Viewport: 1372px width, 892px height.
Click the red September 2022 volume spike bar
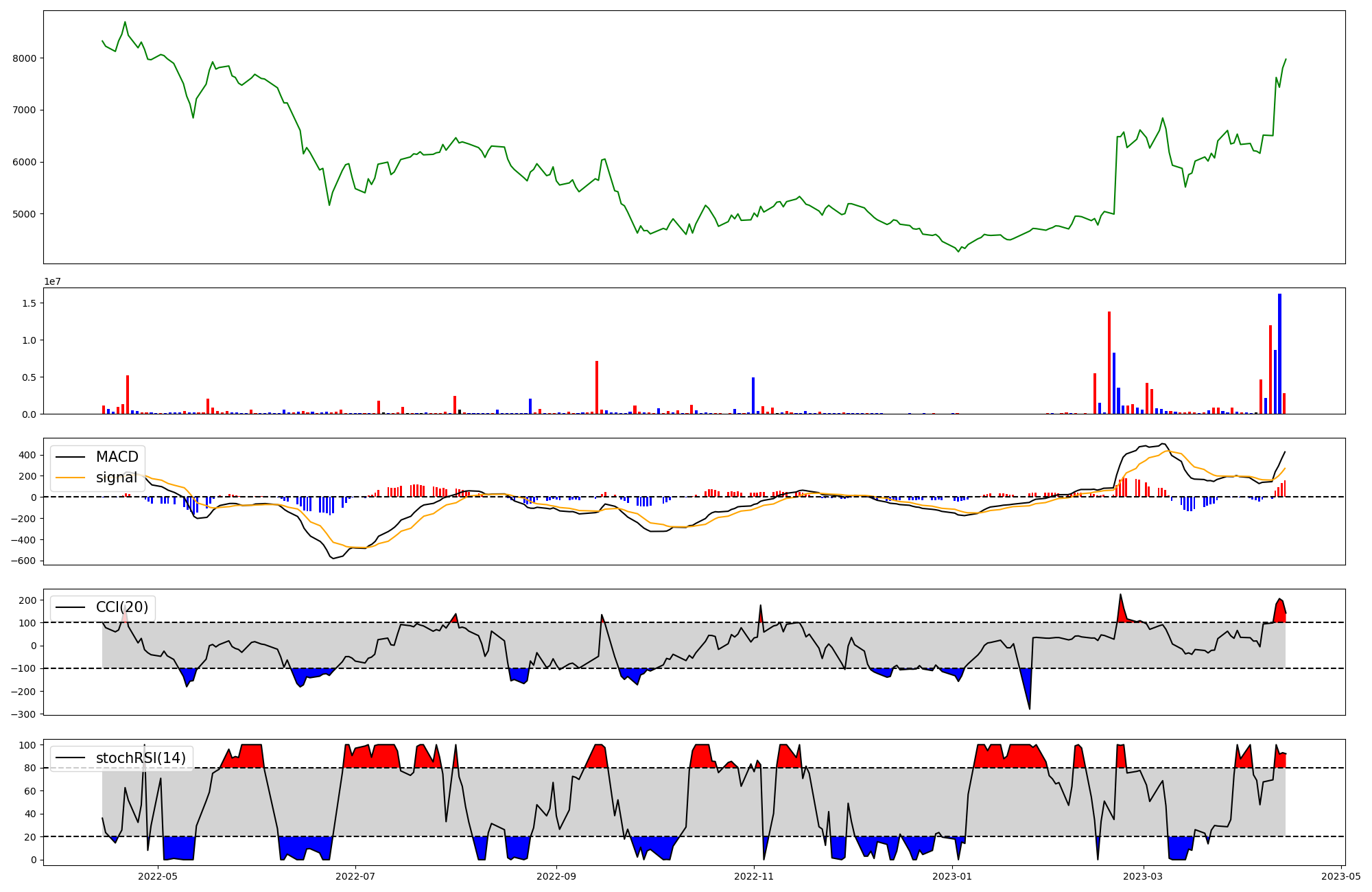pos(597,387)
